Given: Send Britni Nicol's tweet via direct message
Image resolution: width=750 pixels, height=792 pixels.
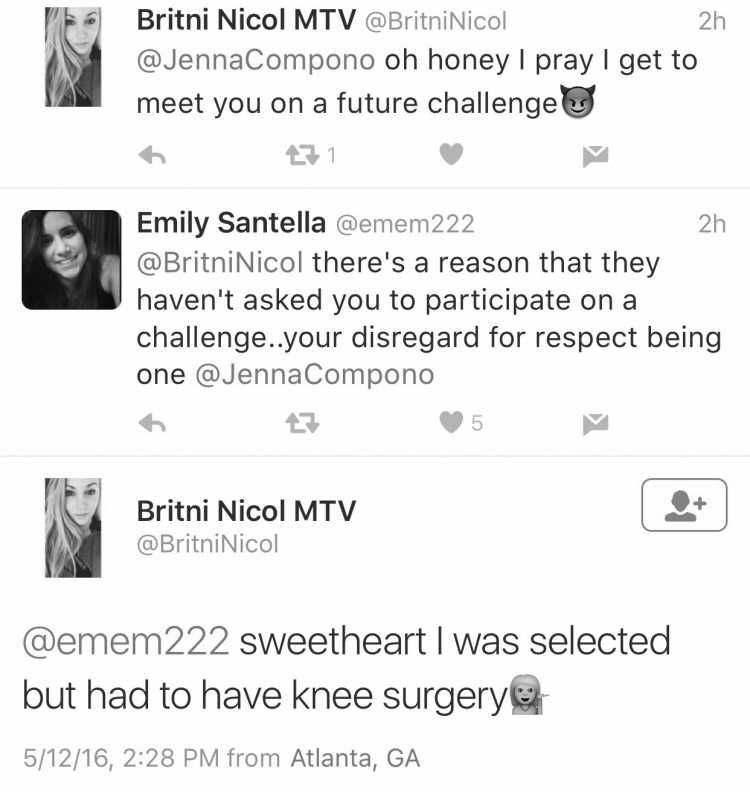Looking at the screenshot, I should pos(595,156).
